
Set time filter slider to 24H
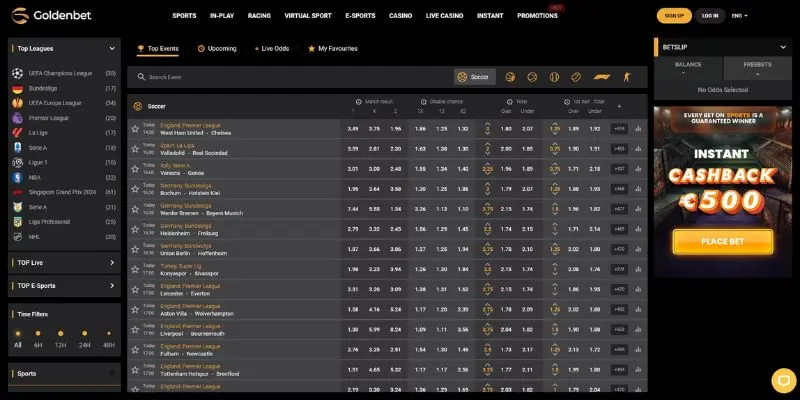point(84,345)
